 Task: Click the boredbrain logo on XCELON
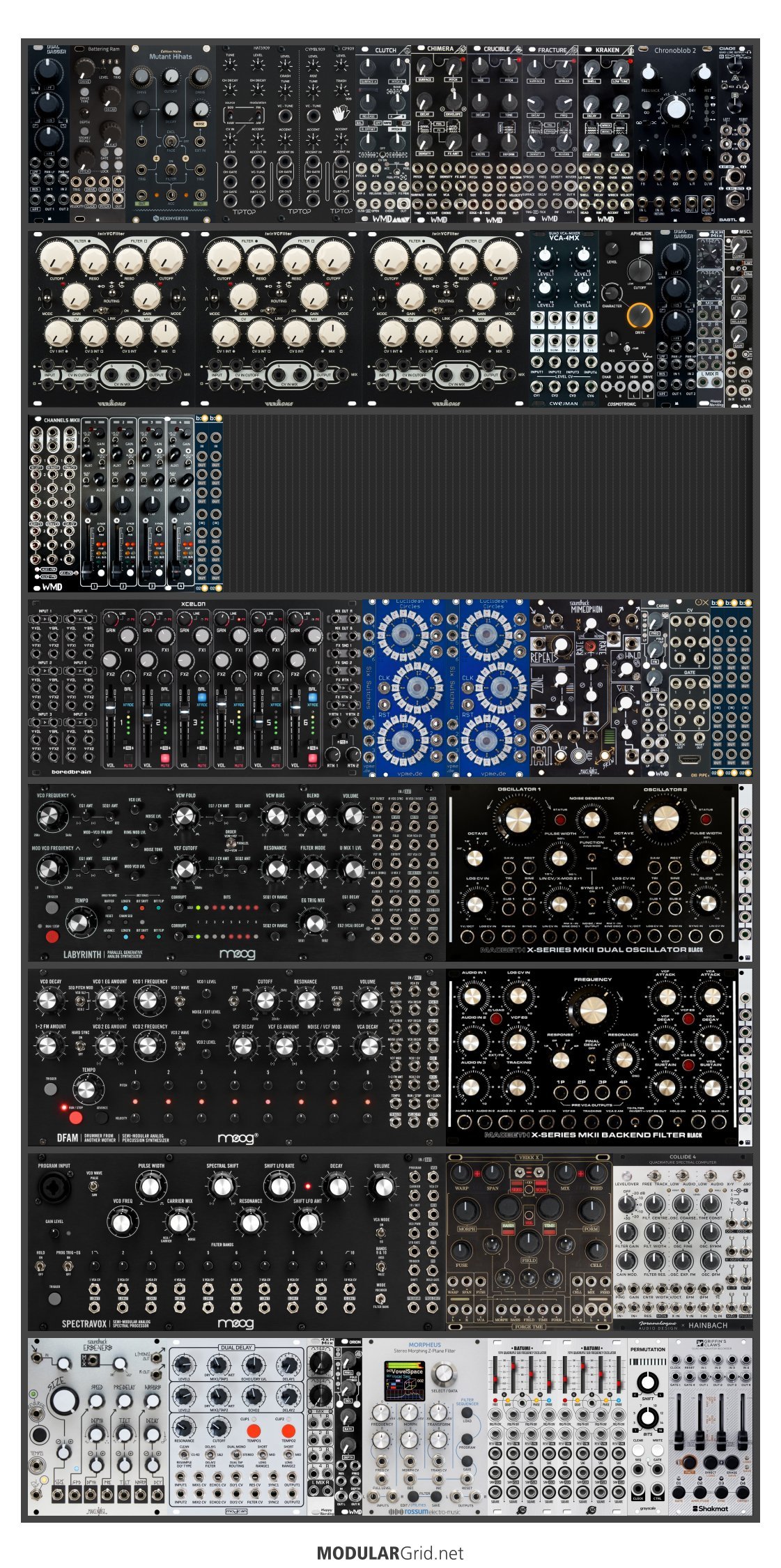click(x=71, y=771)
